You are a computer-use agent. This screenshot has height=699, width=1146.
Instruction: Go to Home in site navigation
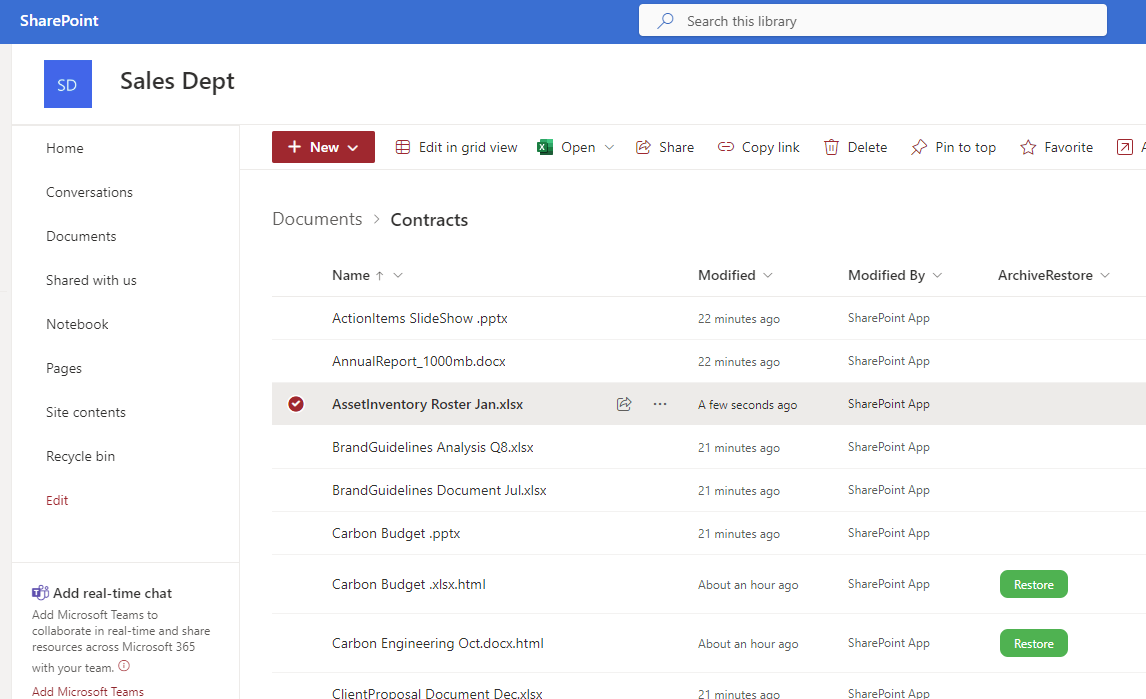click(x=65, y=148)
